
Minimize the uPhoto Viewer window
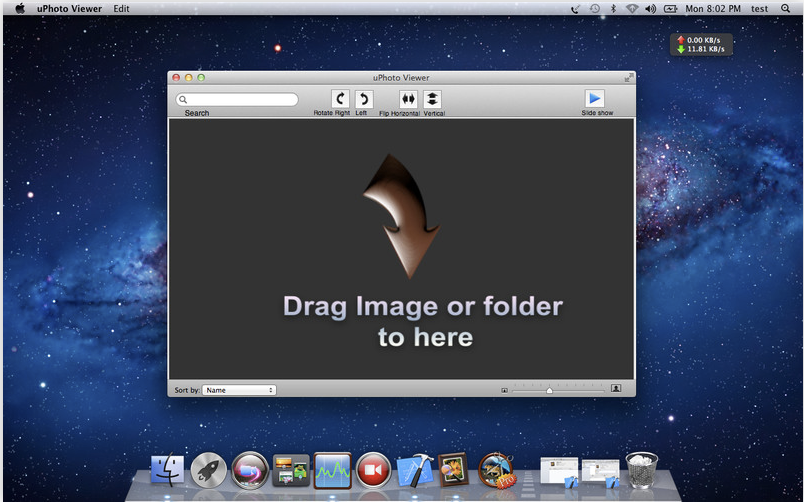point(188,77)
